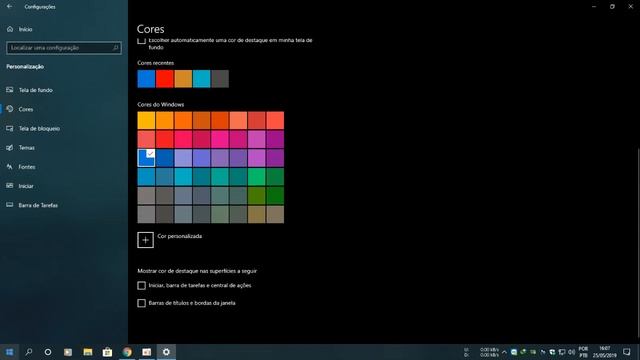Click the 'Cores recentes' label

pos(156,63)
